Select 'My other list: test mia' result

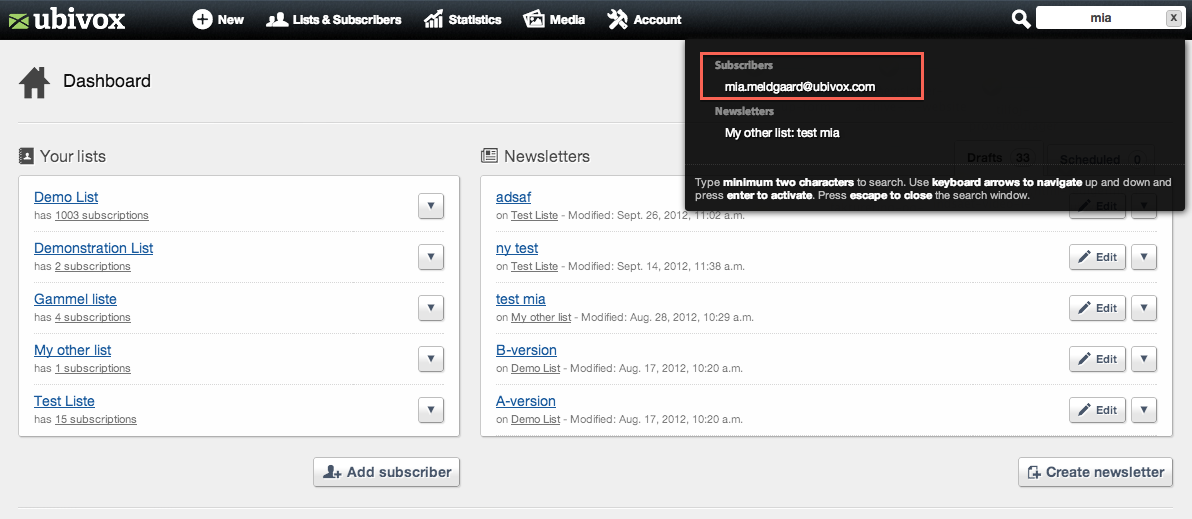point(781,133)
